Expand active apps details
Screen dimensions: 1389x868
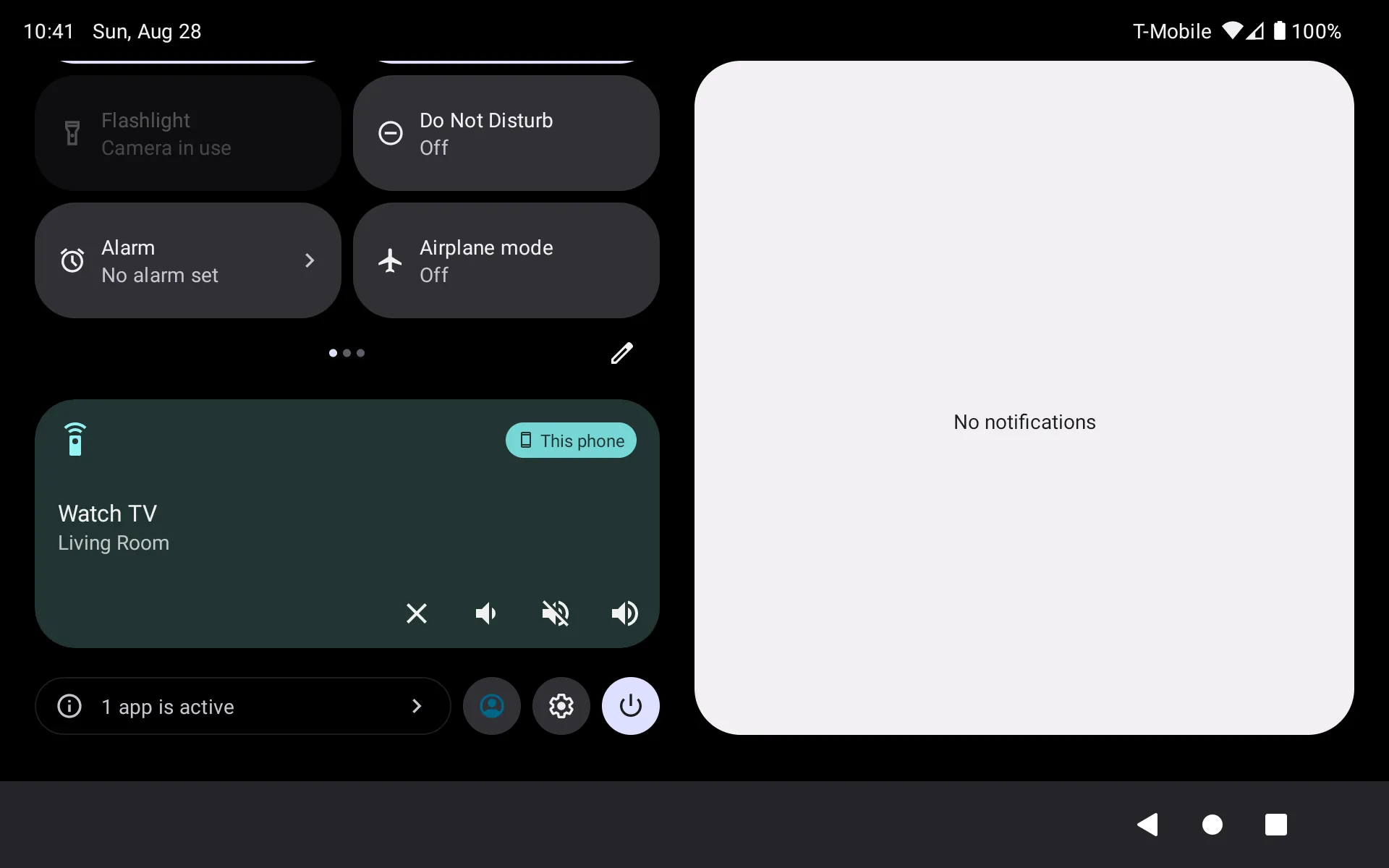click(x=416, y=706)
